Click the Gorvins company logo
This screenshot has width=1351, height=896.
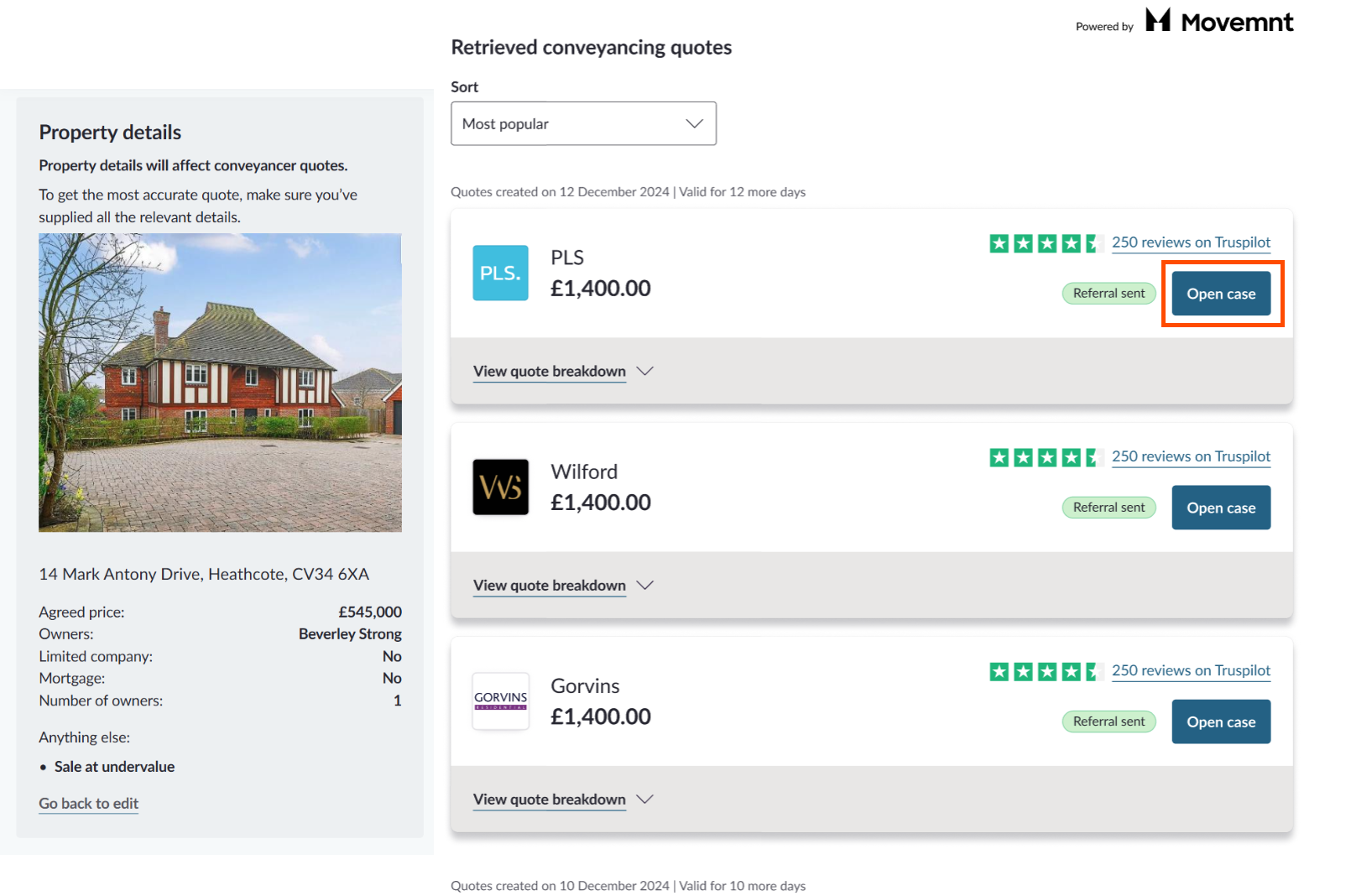(501, 701)
